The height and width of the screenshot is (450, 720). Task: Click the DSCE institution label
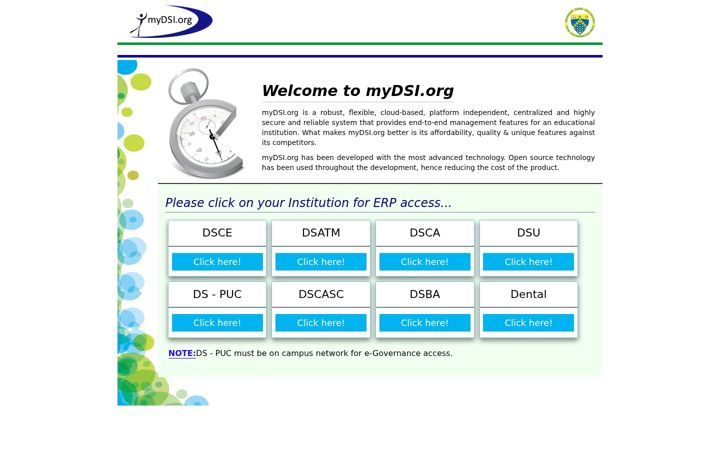[217, 233]
